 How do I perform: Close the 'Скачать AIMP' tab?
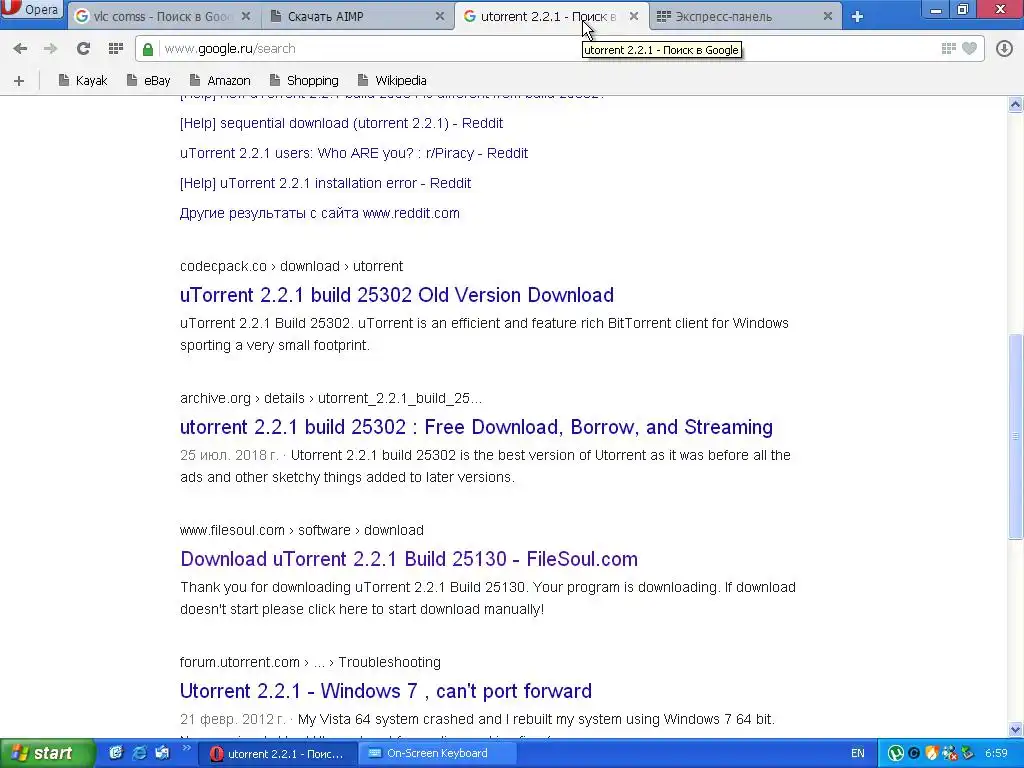click(440, 16)
